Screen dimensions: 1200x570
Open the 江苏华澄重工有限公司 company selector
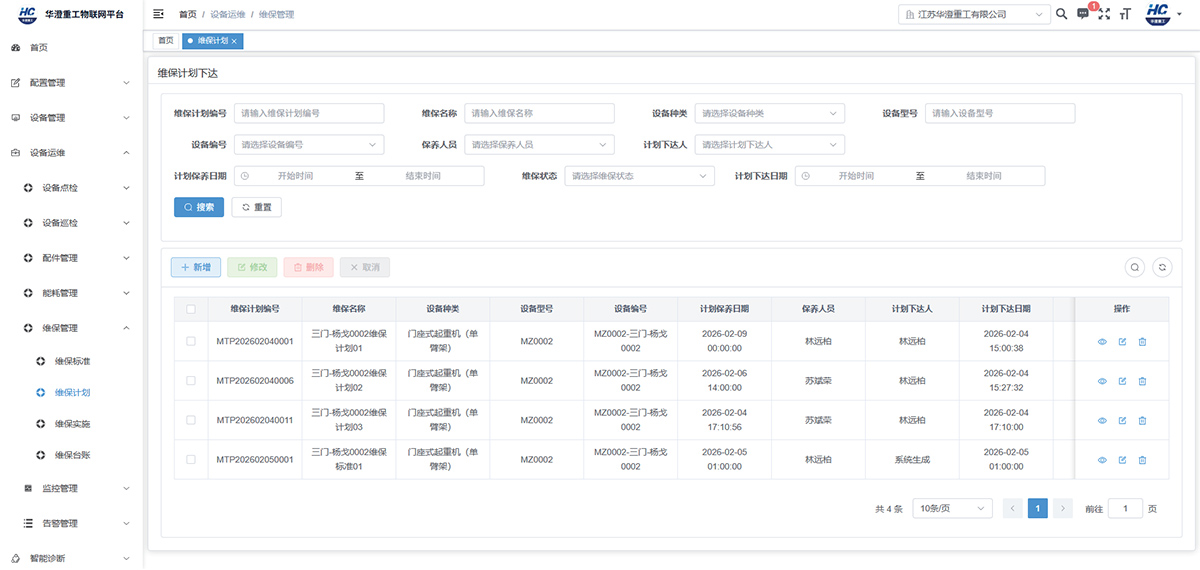pyautogui.click(x=974, y=14)
